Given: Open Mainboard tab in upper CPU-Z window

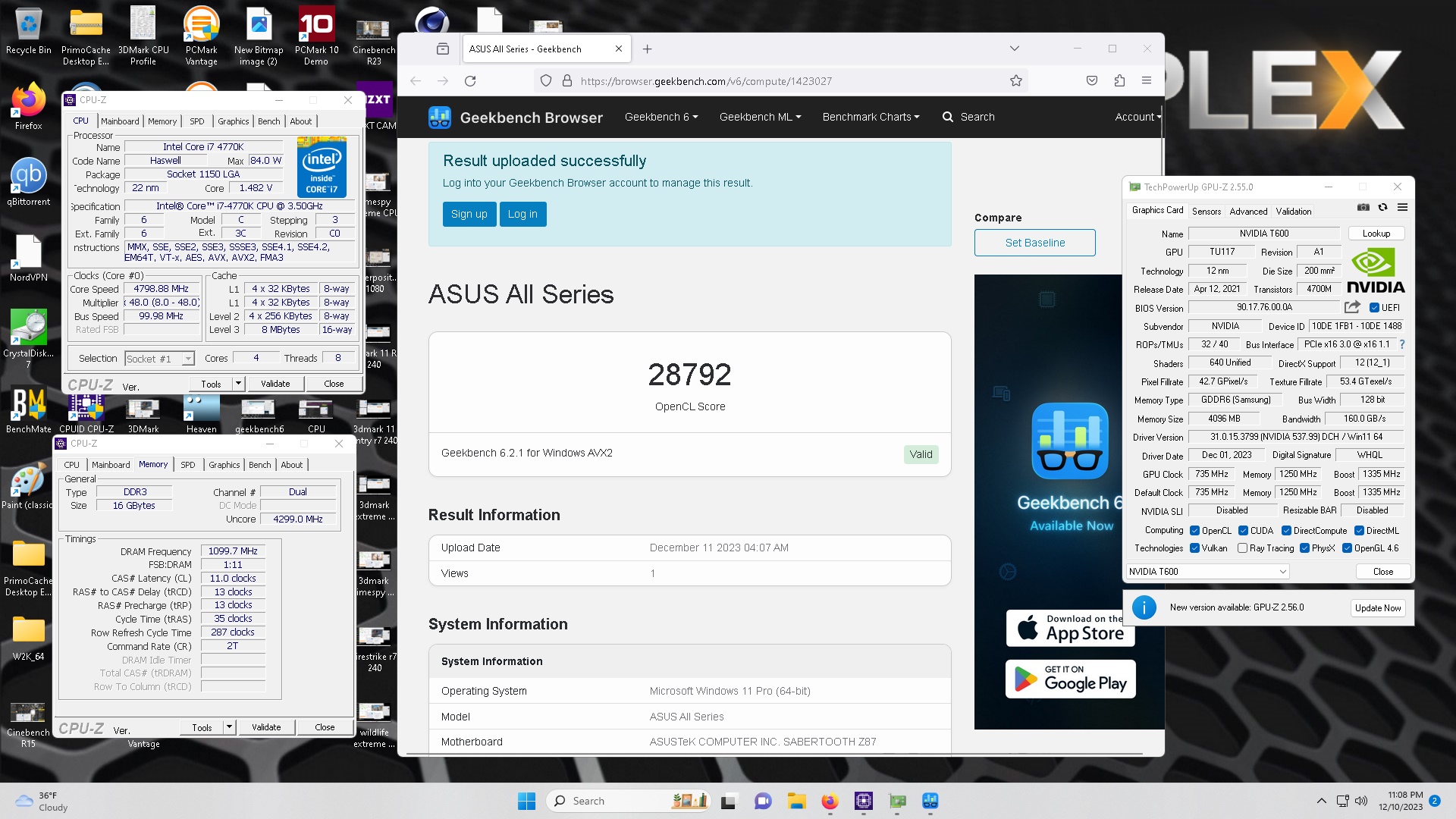Looking at the screenshot, I should coord(120,121).
